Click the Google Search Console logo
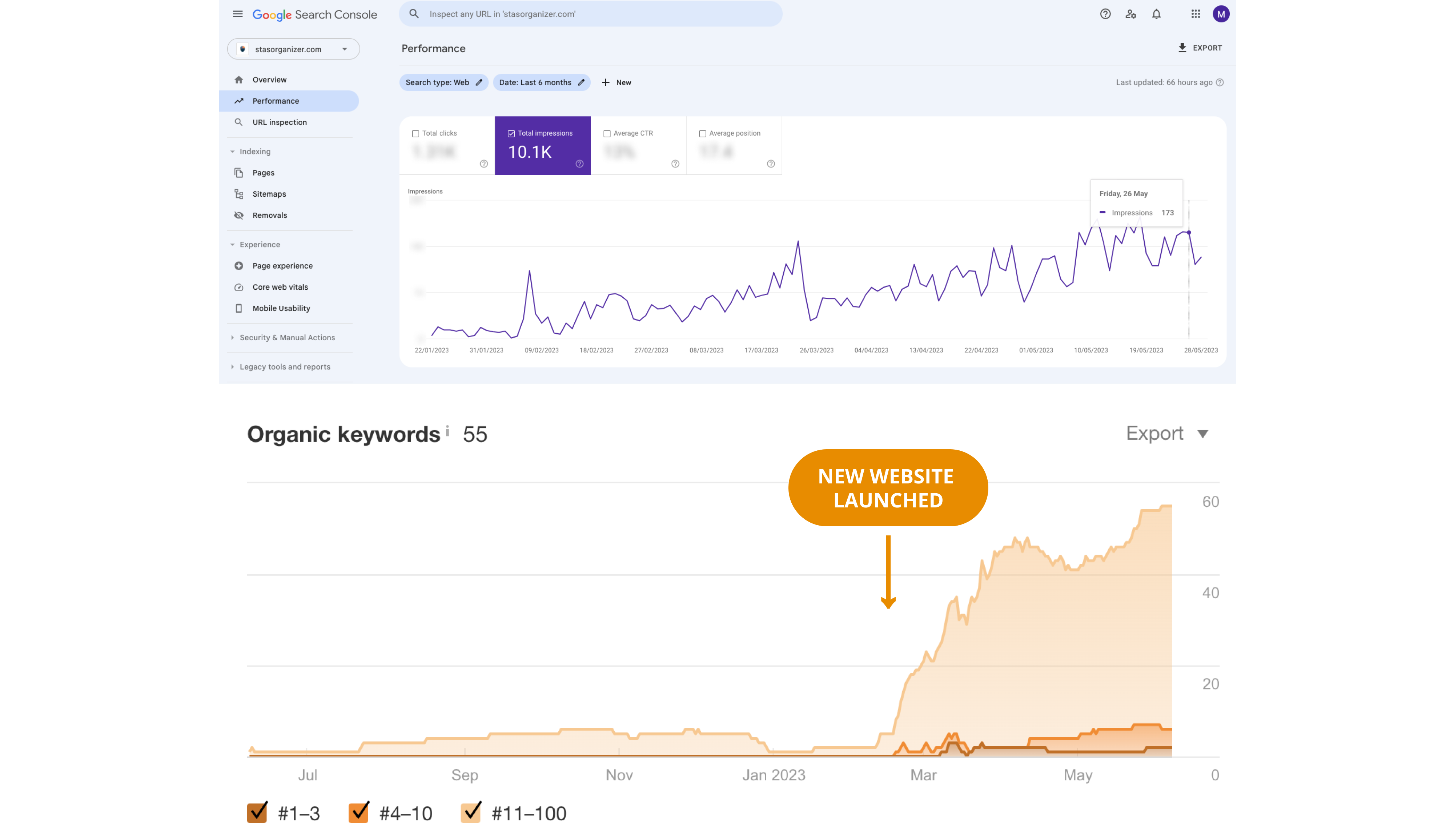The height and width of the screenshot is (840, 1454). [x=314, y=15]
